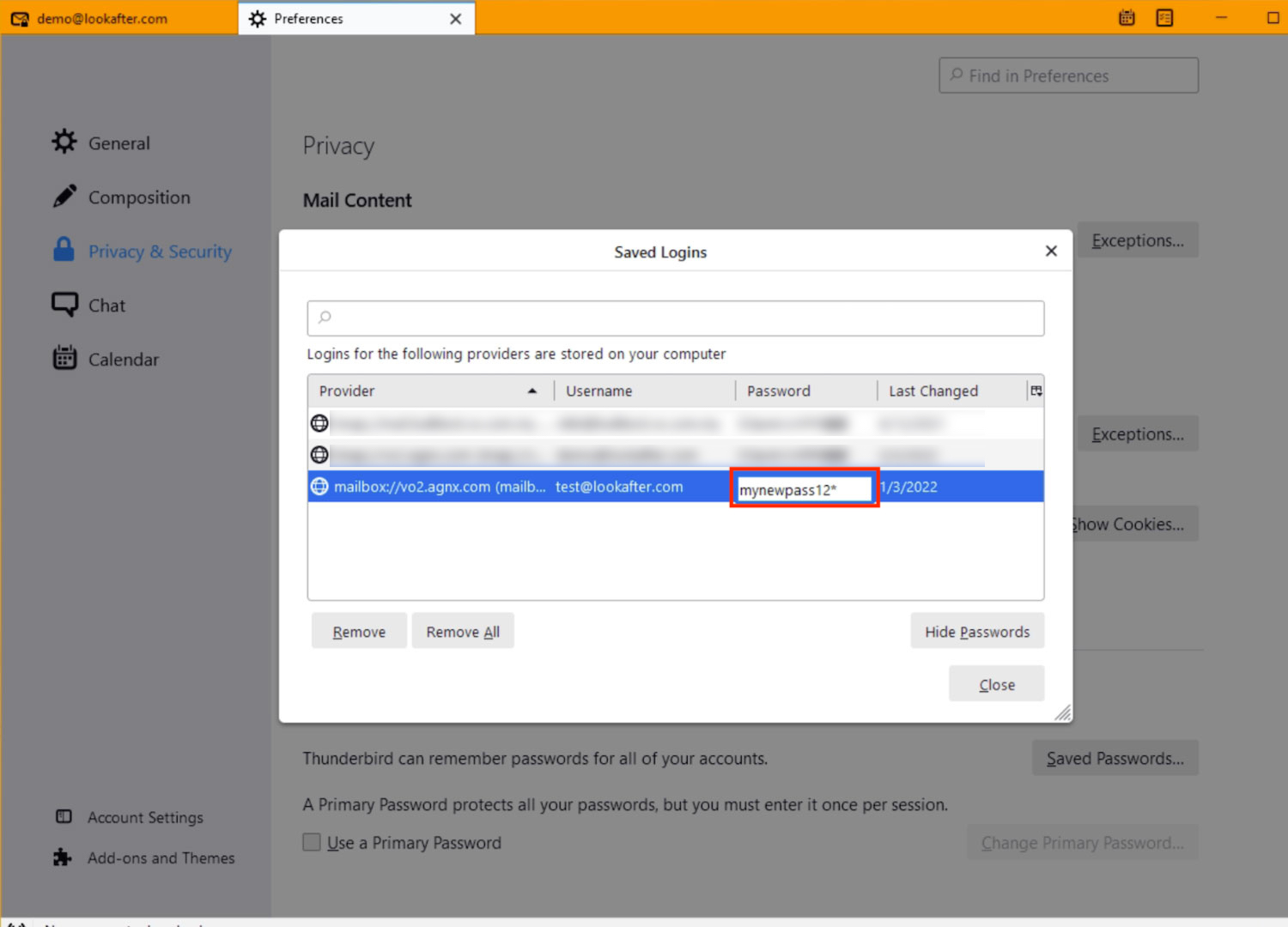This screenshot has width=1288, height=927.
Task: Close the Preferences tab
Action: (455, 19)
